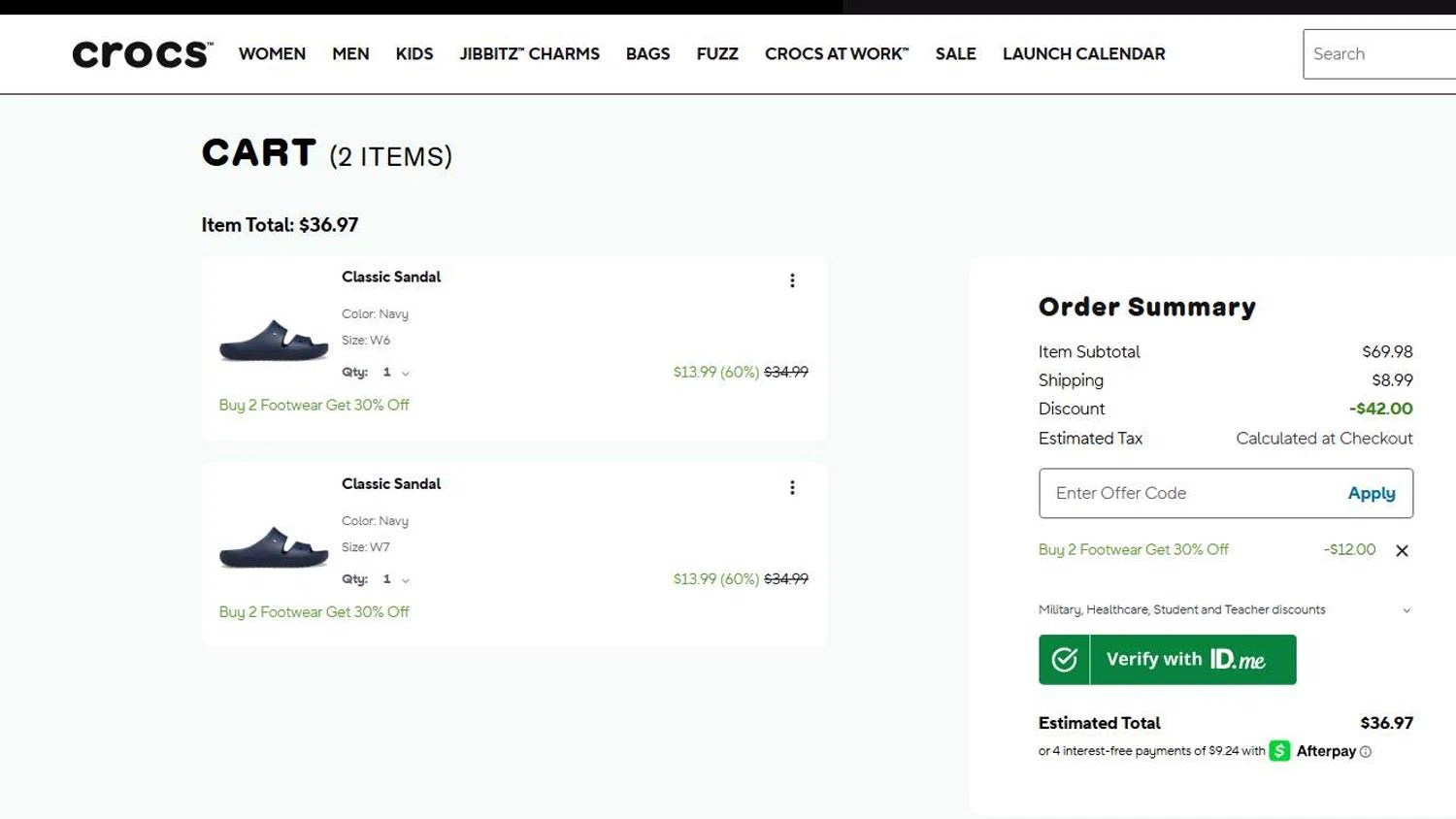Click the Size: W7 label
Viewport: 1456px width, 819px height.
click(x=366, y=547)
